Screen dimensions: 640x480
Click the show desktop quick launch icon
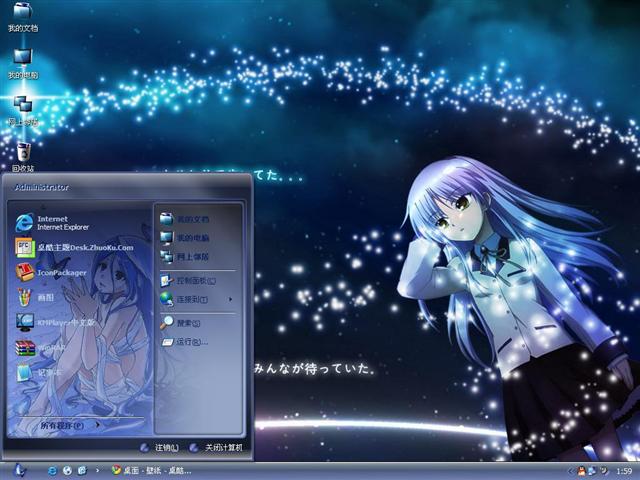(x=82, y=471)
